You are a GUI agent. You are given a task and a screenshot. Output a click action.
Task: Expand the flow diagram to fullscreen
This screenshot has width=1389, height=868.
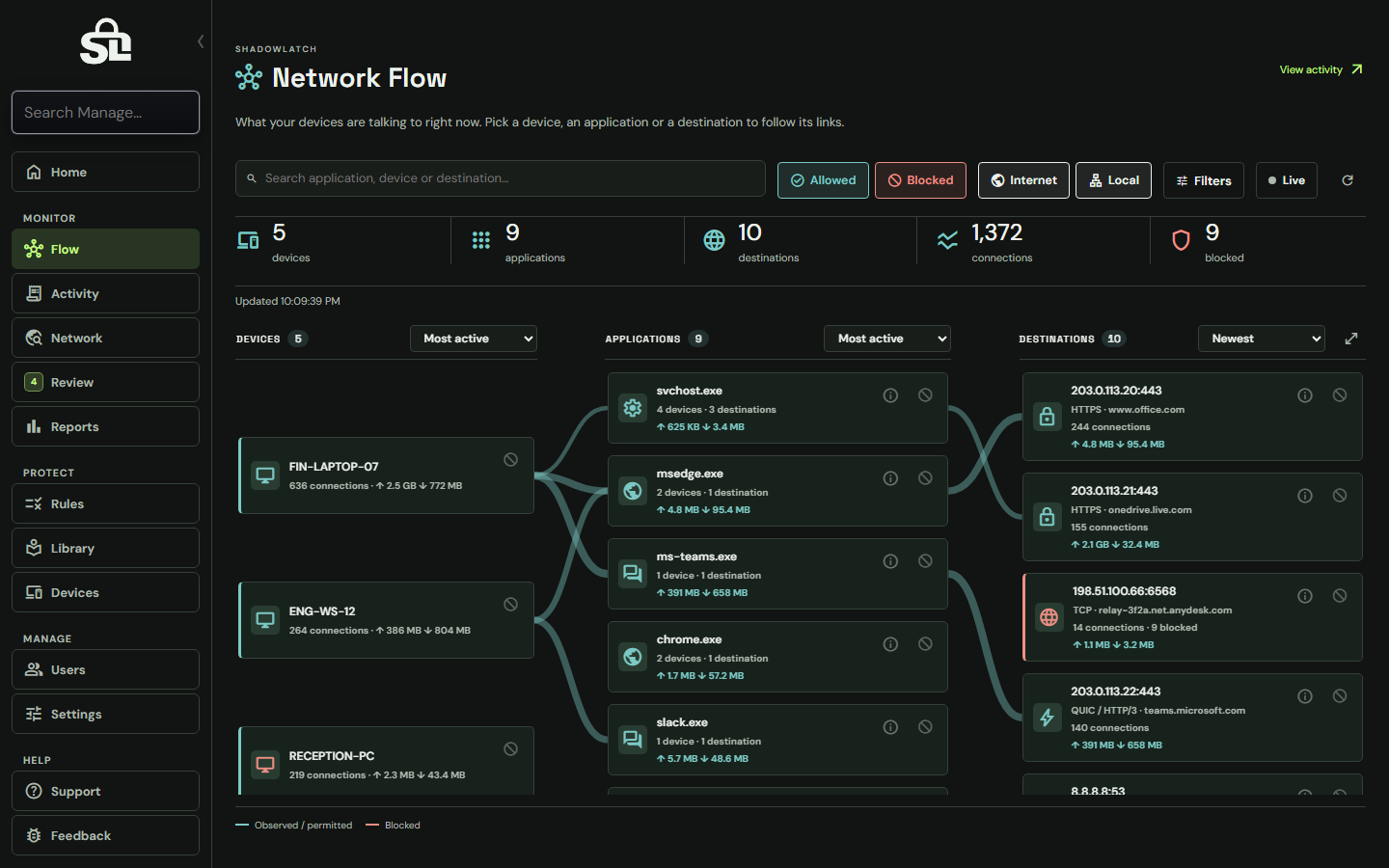coord(1351,339)
